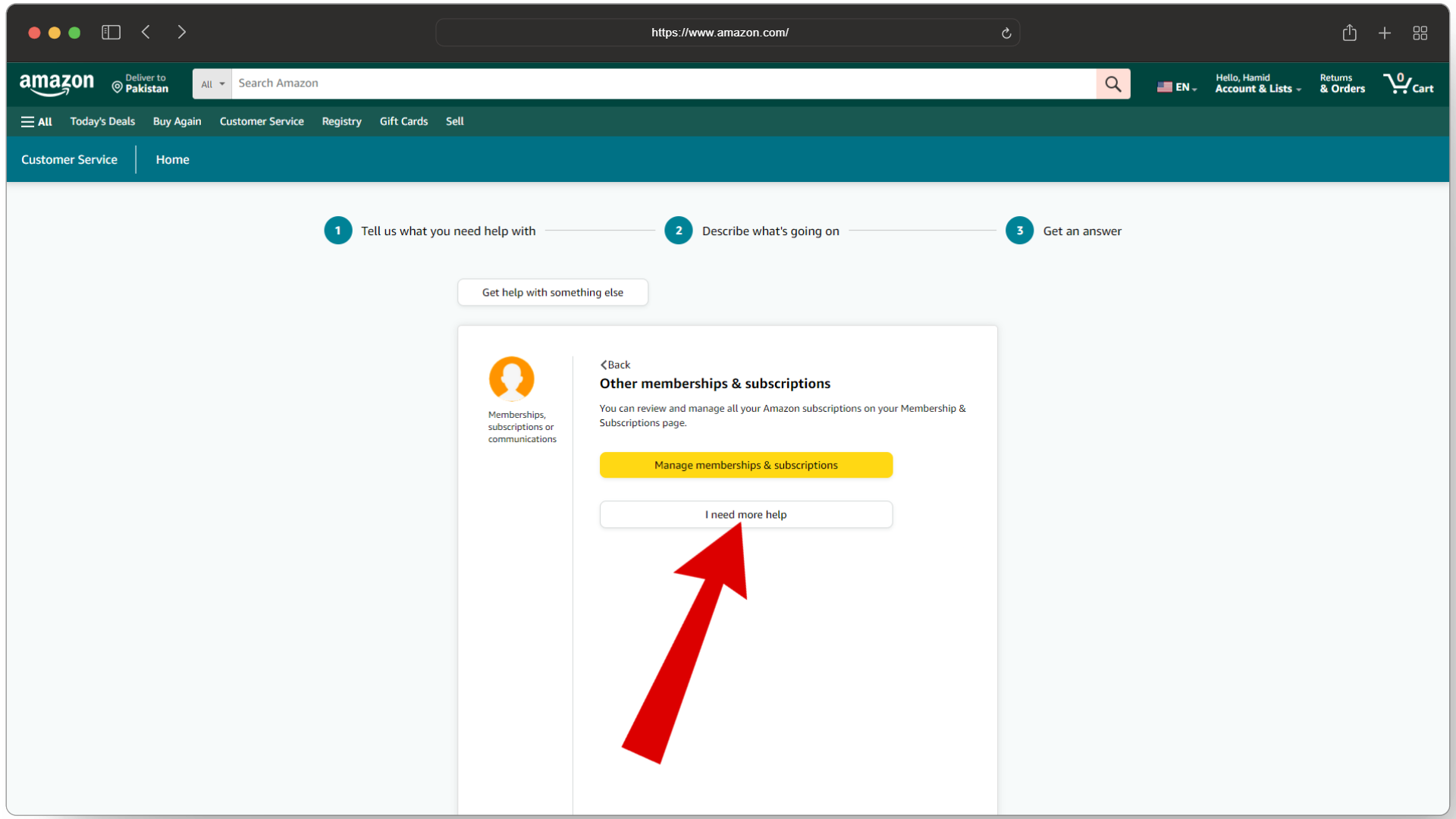The height and width of the screenshot is (819, 1456).
Task: Click the browser share icon
Action: (1349, 33)
